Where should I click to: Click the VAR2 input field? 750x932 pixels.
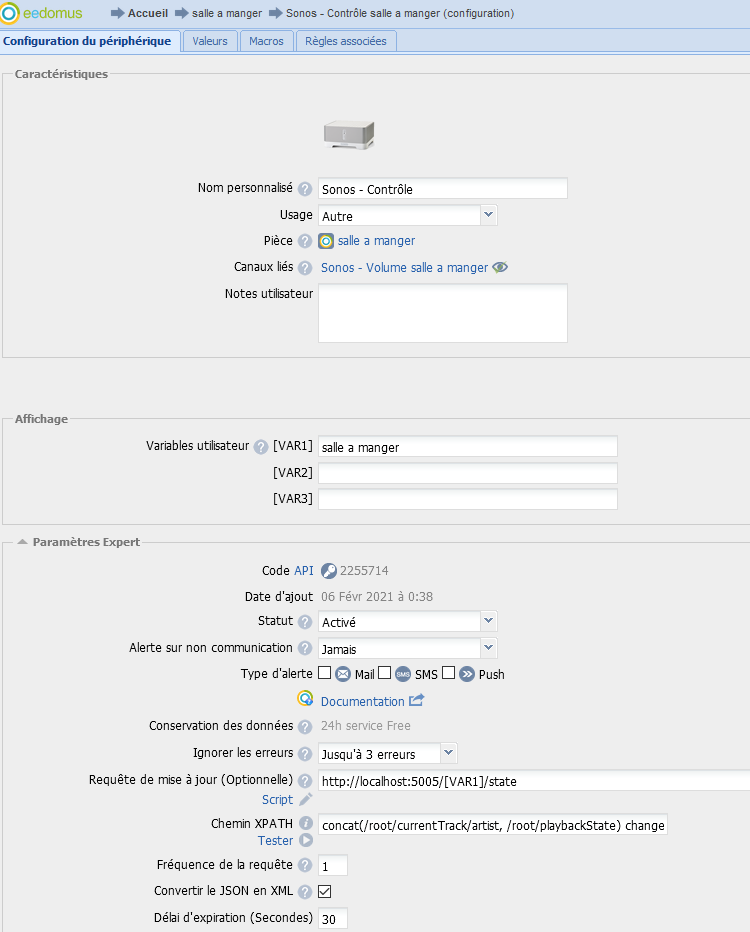(x=468, y=473)
